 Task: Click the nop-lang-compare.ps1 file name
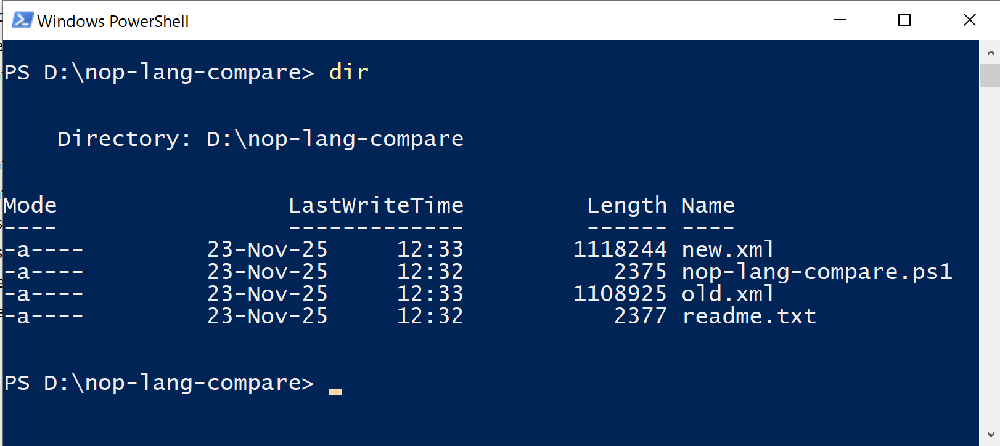[816, 272]
